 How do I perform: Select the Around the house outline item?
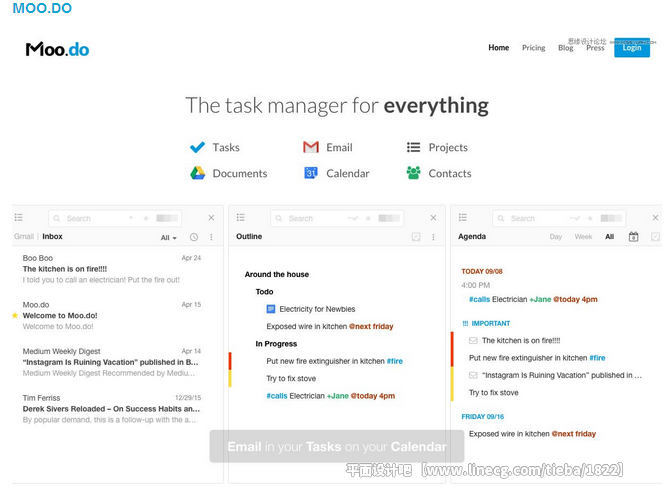(277, 274)
